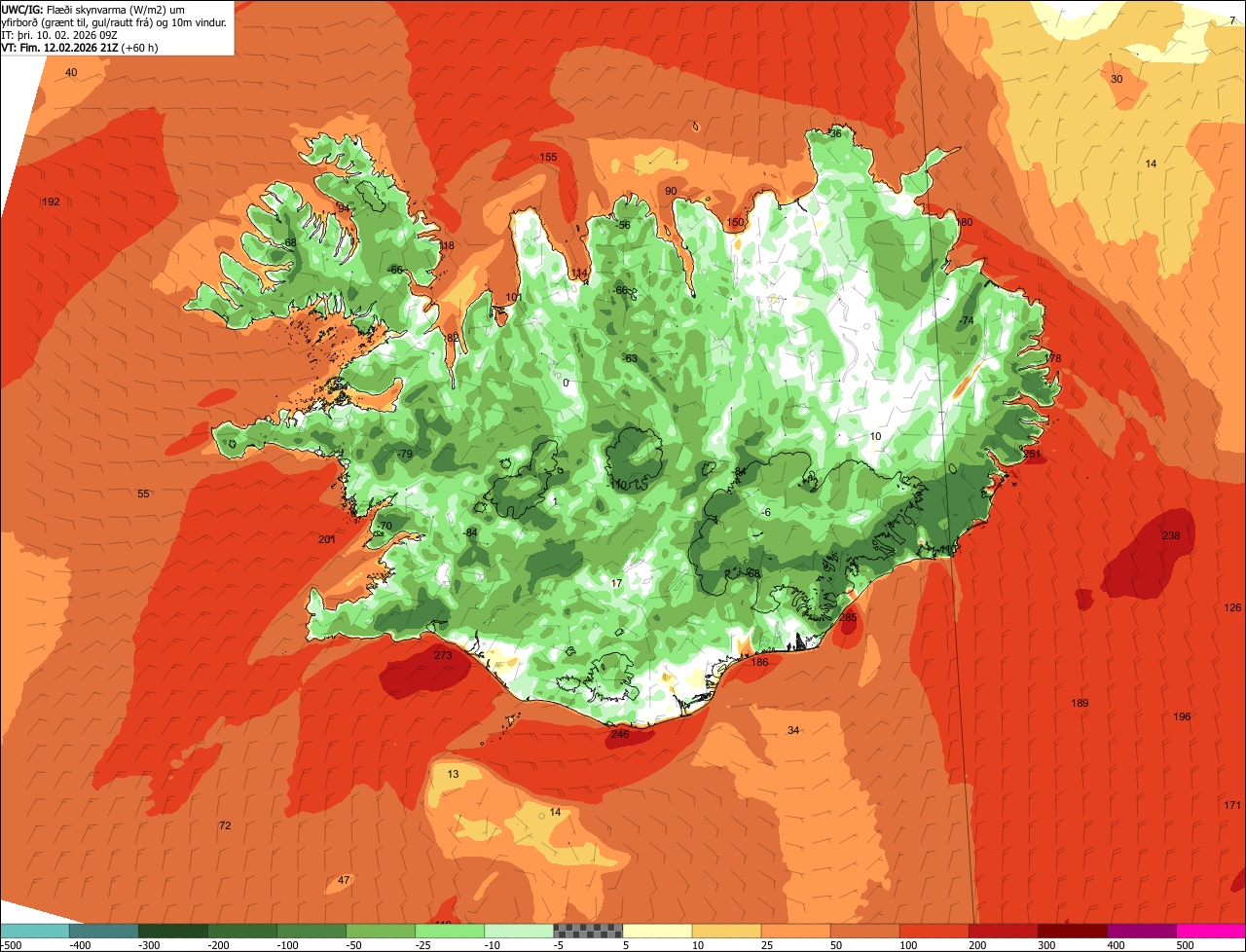Click the 72 value in the southwest ocean
The width and height of the screenshot is (1246, 952).
pyautogui.click(x=225, y=825)
